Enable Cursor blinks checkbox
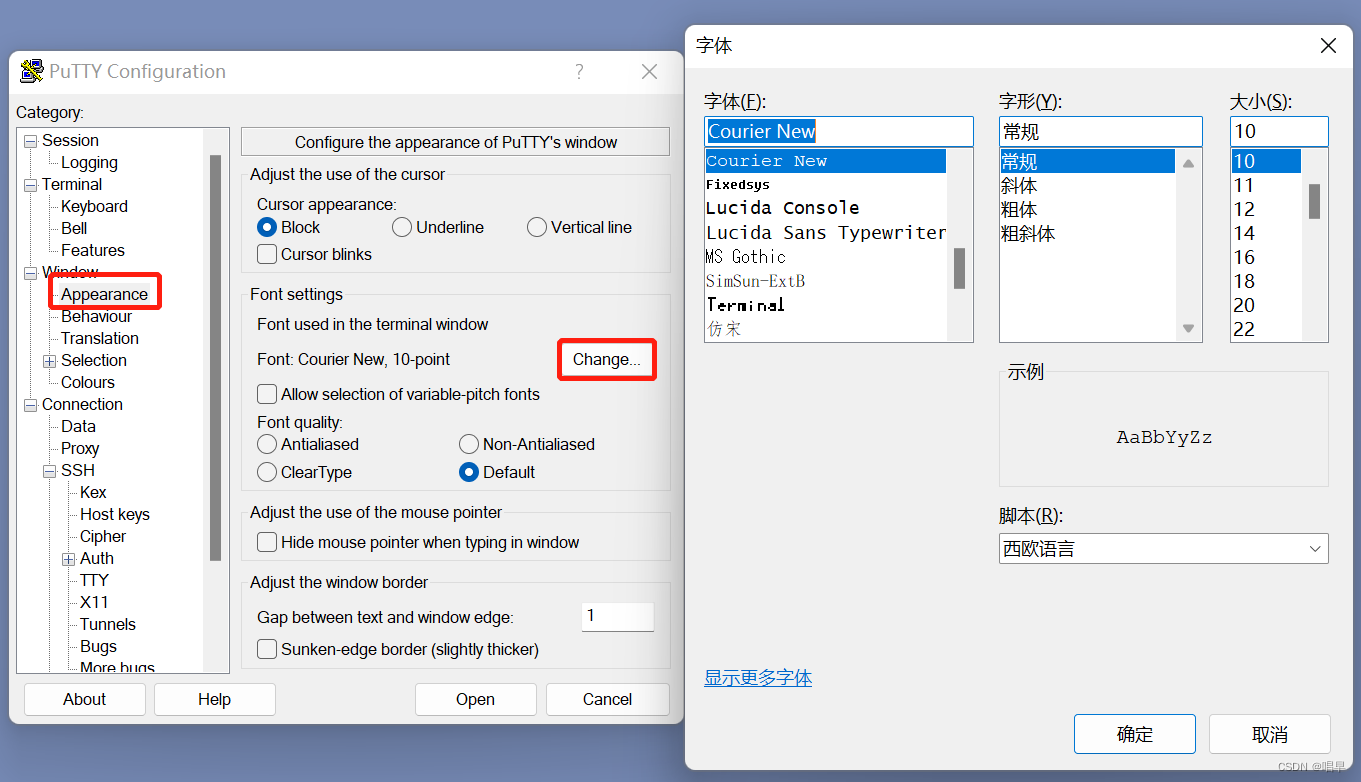Screen dimensions: 1361x782 (x=267, y=254)
